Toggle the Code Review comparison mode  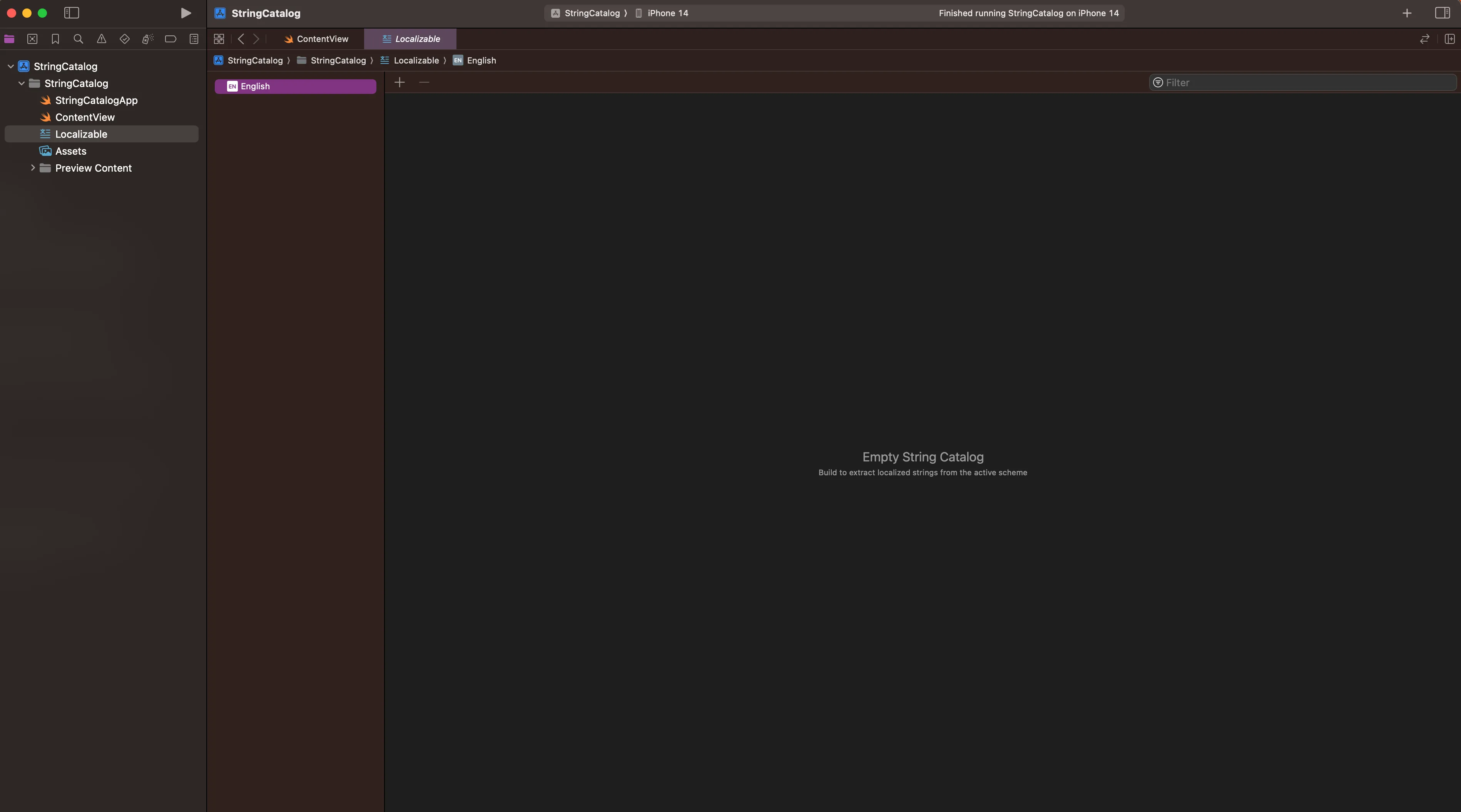[1425, 39]
